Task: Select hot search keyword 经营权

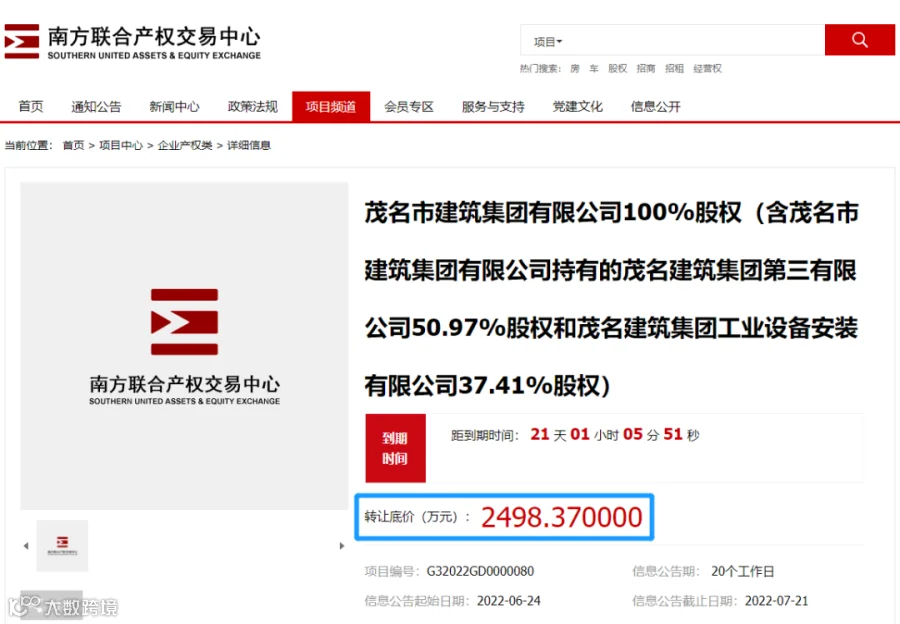Action: pos(707,68)
